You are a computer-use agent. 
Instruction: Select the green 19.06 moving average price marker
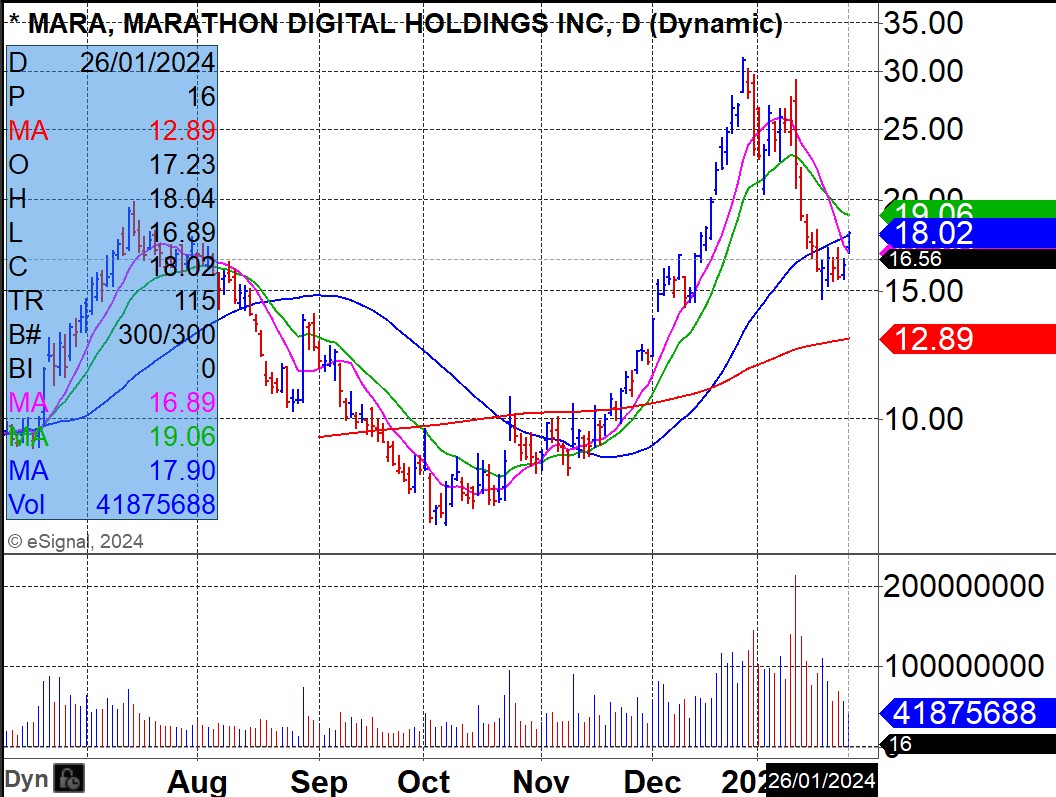pyautogui.click(x=968, y=210)
